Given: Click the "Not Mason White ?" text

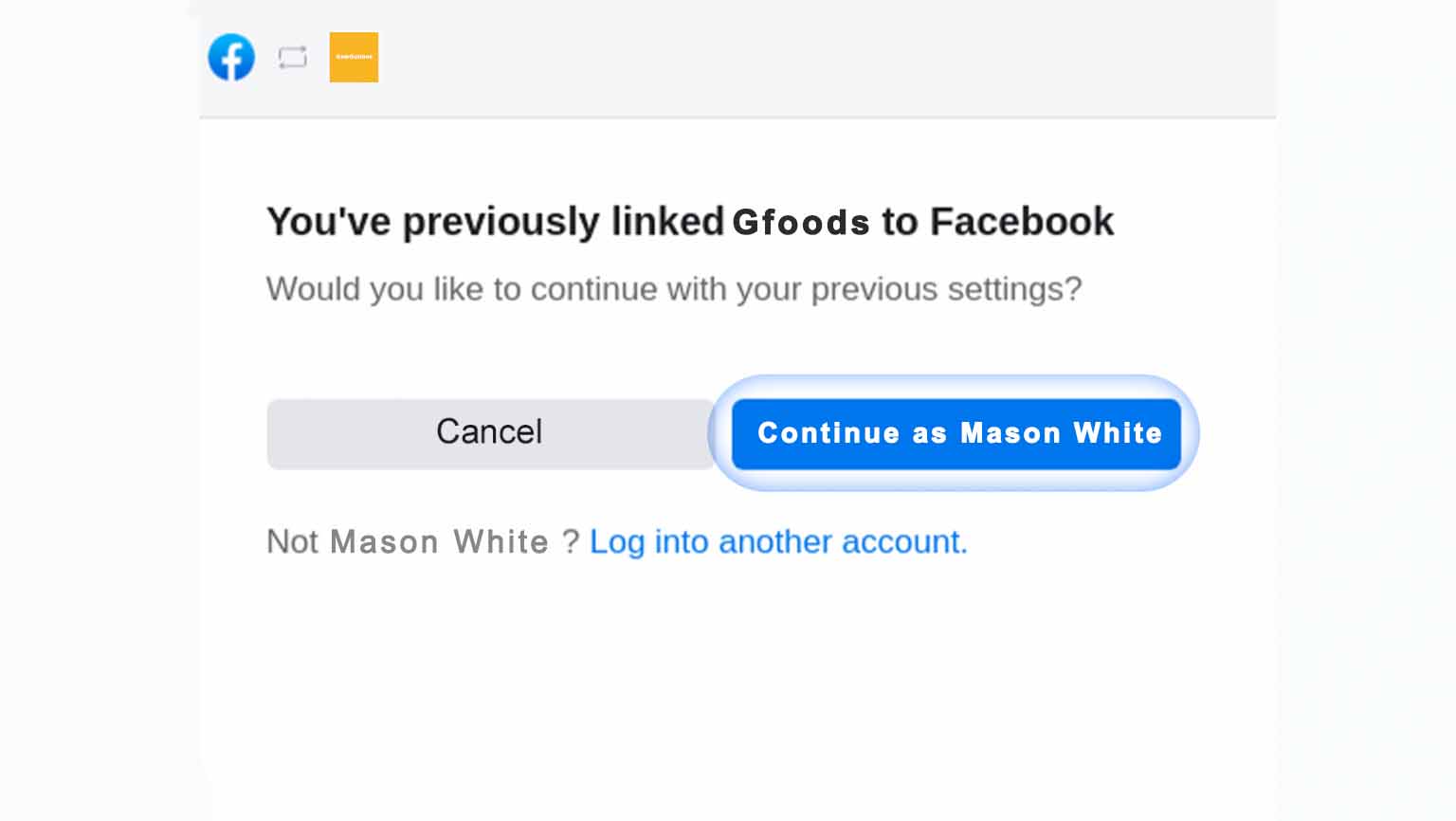Looking at the screenshot, I should coord(422,541).
